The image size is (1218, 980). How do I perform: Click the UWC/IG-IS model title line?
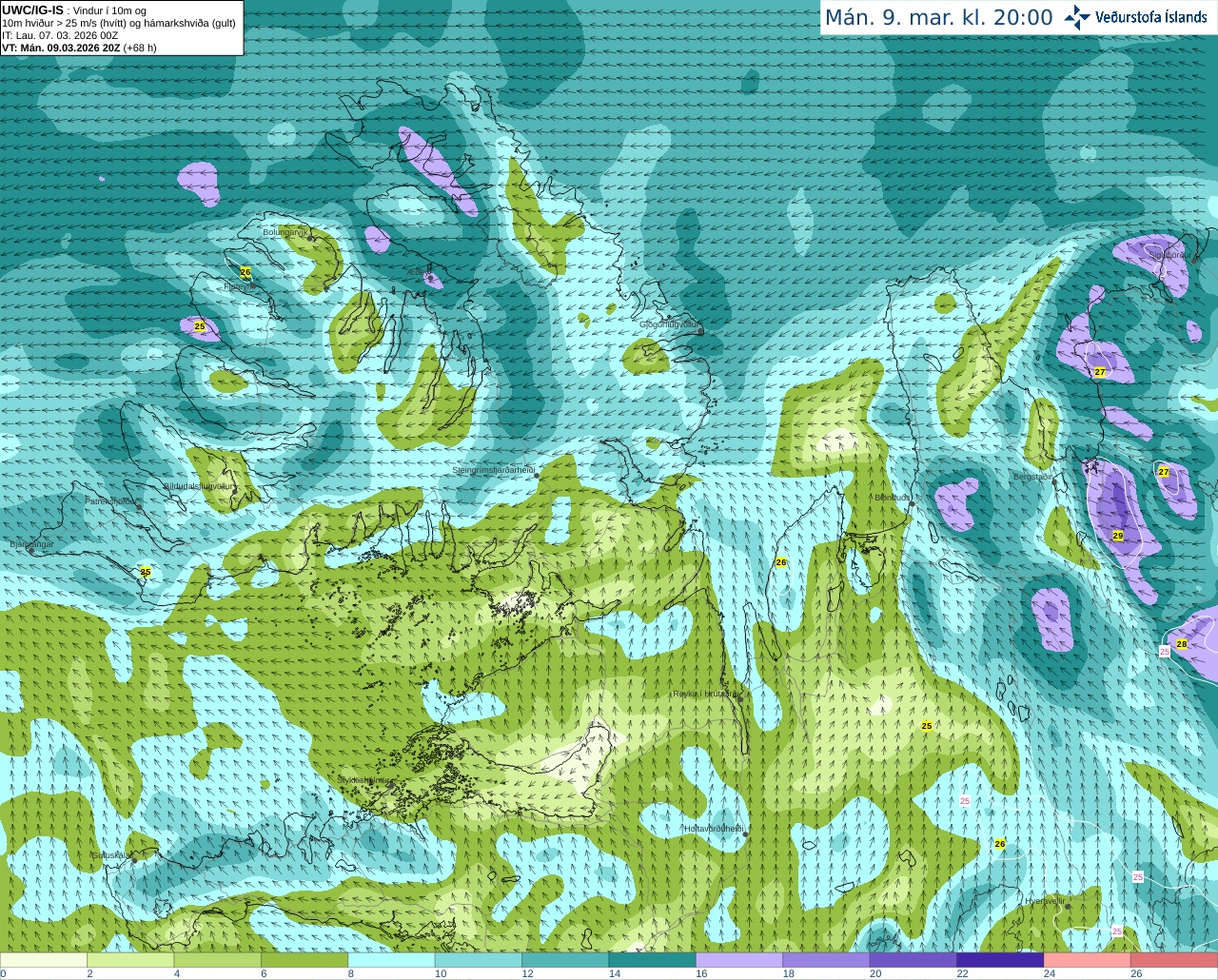coord(74,10)
